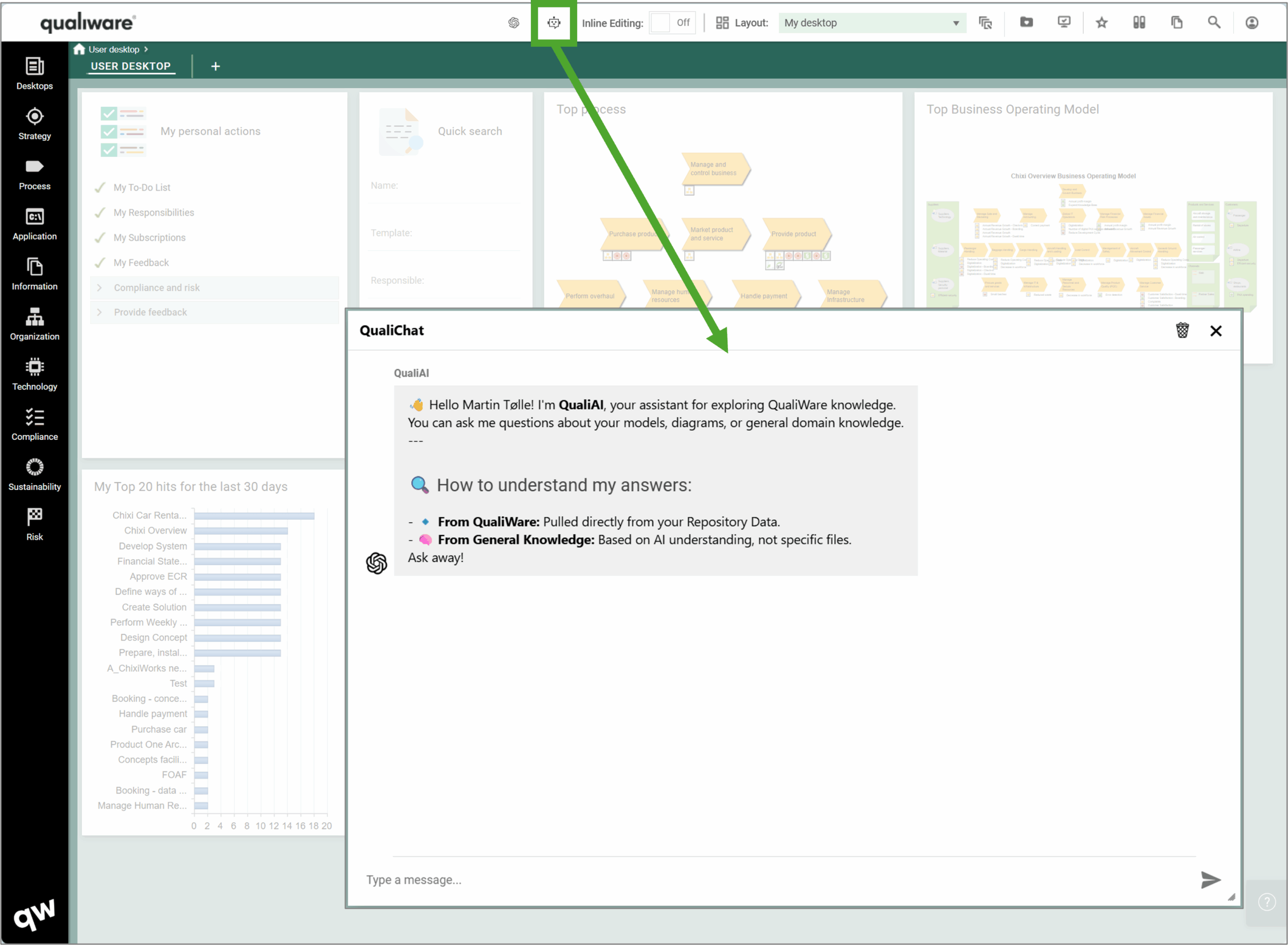Open My Subscriptions
This screenshot has height=945, width=1288.
(149, 238)
